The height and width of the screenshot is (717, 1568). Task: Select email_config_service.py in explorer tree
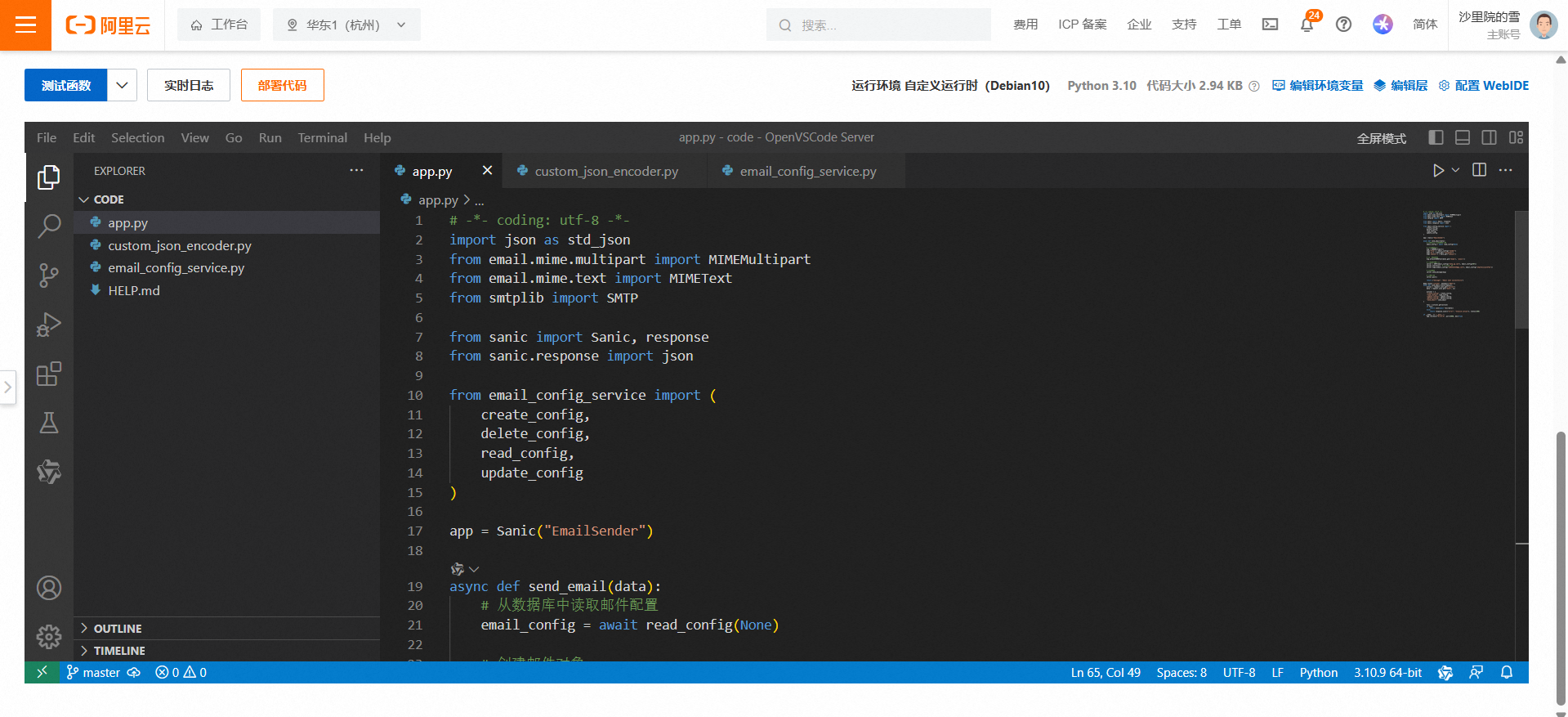[x=227, y=268]
